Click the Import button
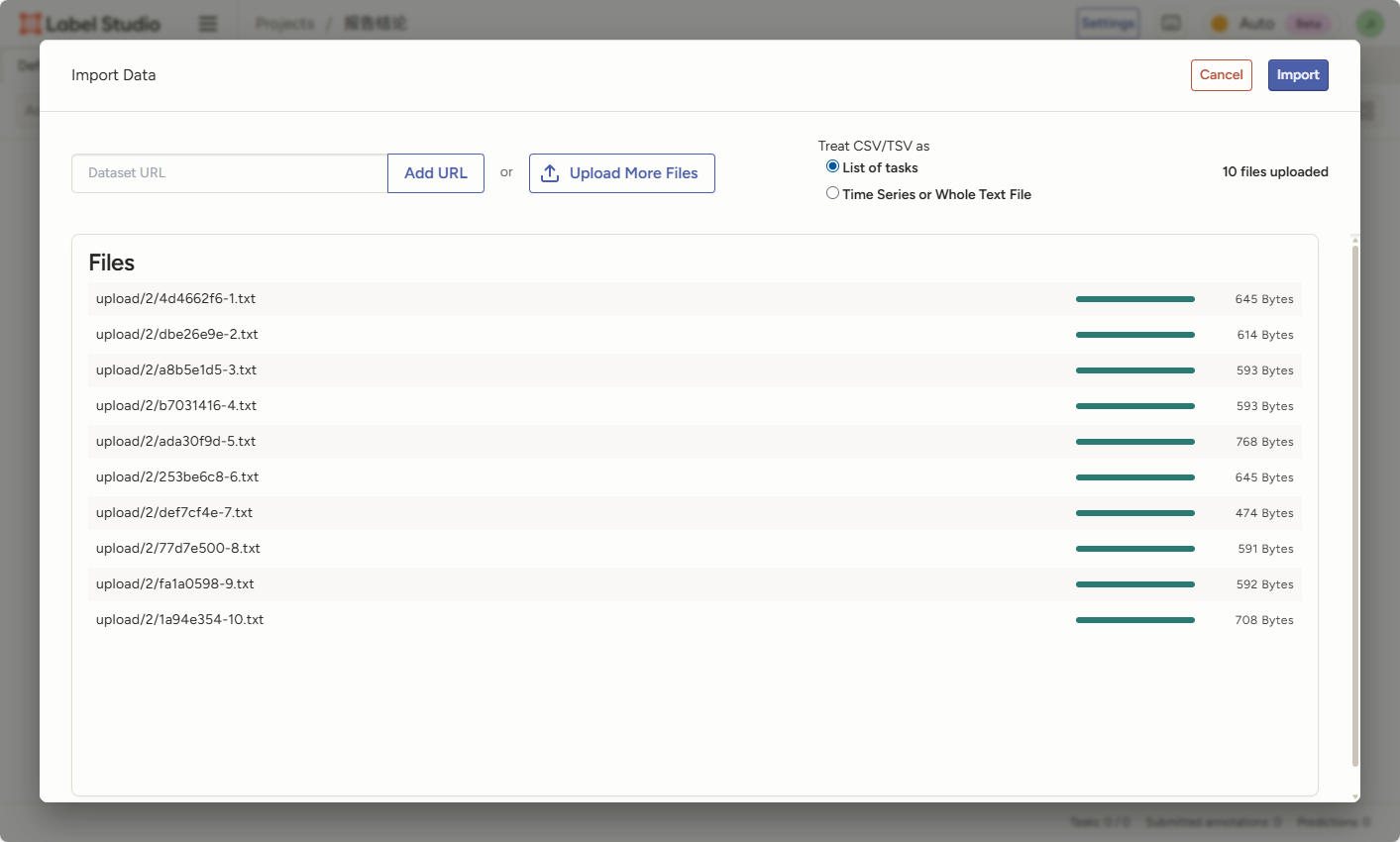This screenshot has height=842, width=1400. pos(1298,75)
